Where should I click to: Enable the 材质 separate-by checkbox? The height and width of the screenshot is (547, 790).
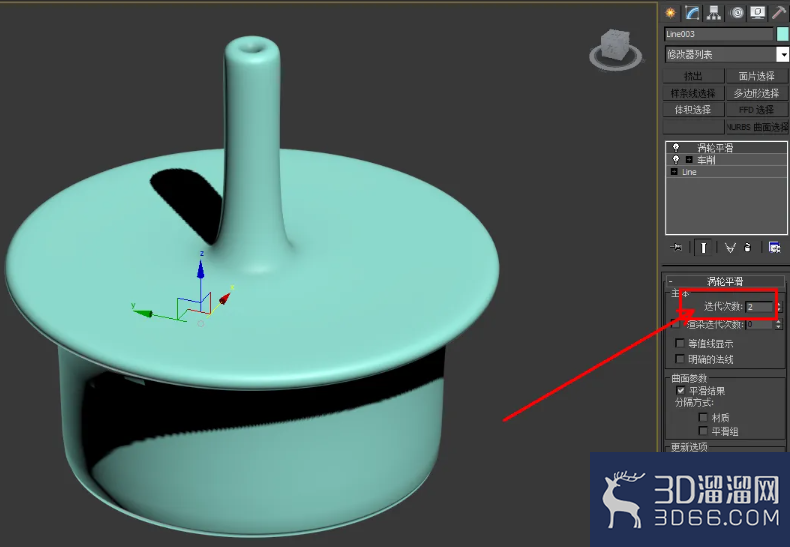703,417
